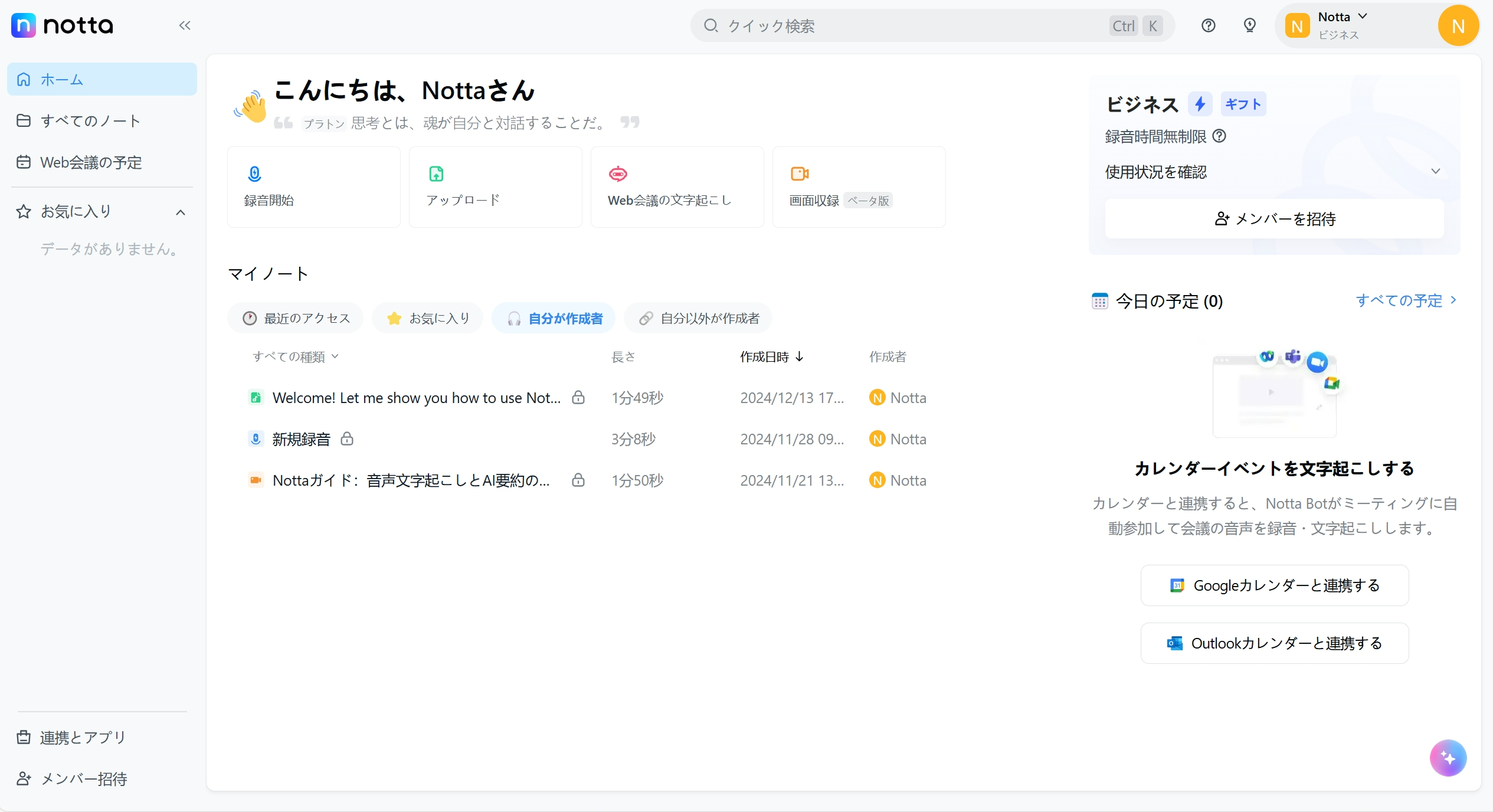This screenshot has height=812, width=1493.
Task: Click the Notta logo icon
Action: click(x=24, y=25)
